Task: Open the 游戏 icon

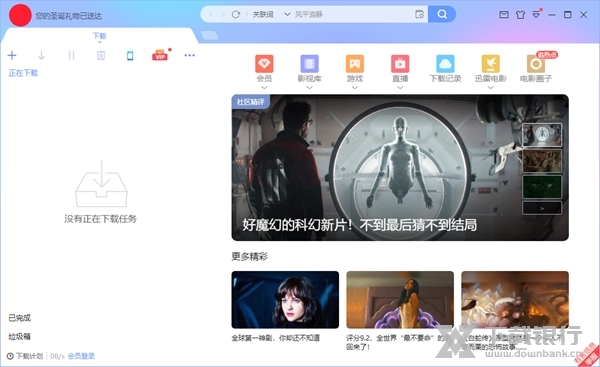Action: click(x=355, y=64)
